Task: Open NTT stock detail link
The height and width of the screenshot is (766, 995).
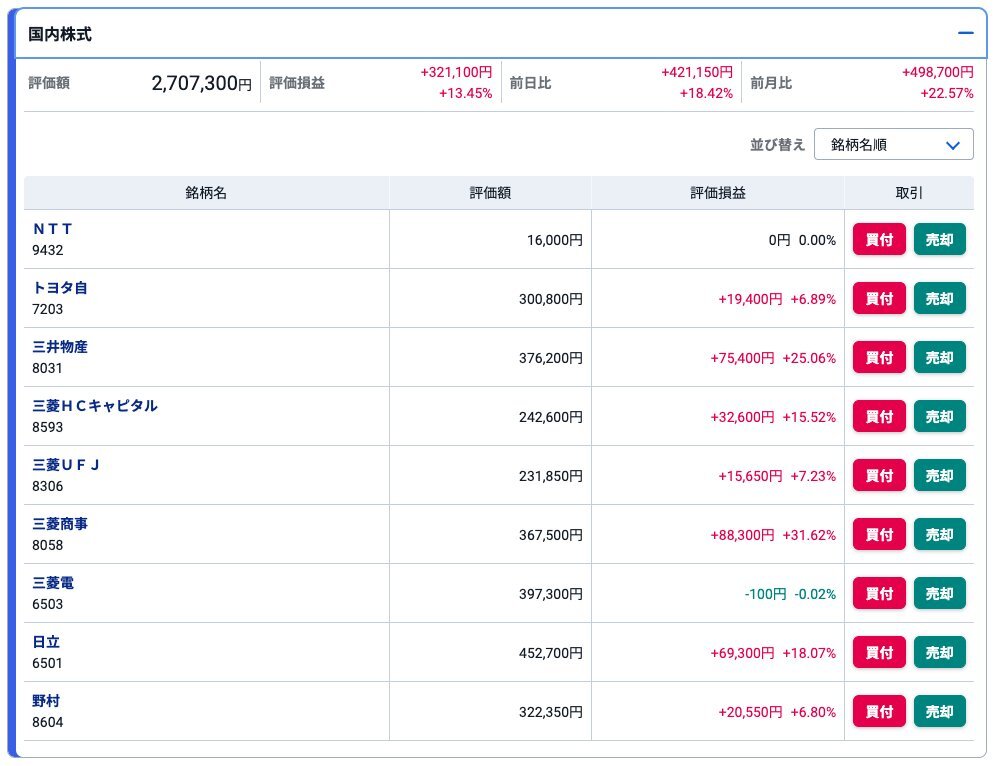Action: pos(53,229)
